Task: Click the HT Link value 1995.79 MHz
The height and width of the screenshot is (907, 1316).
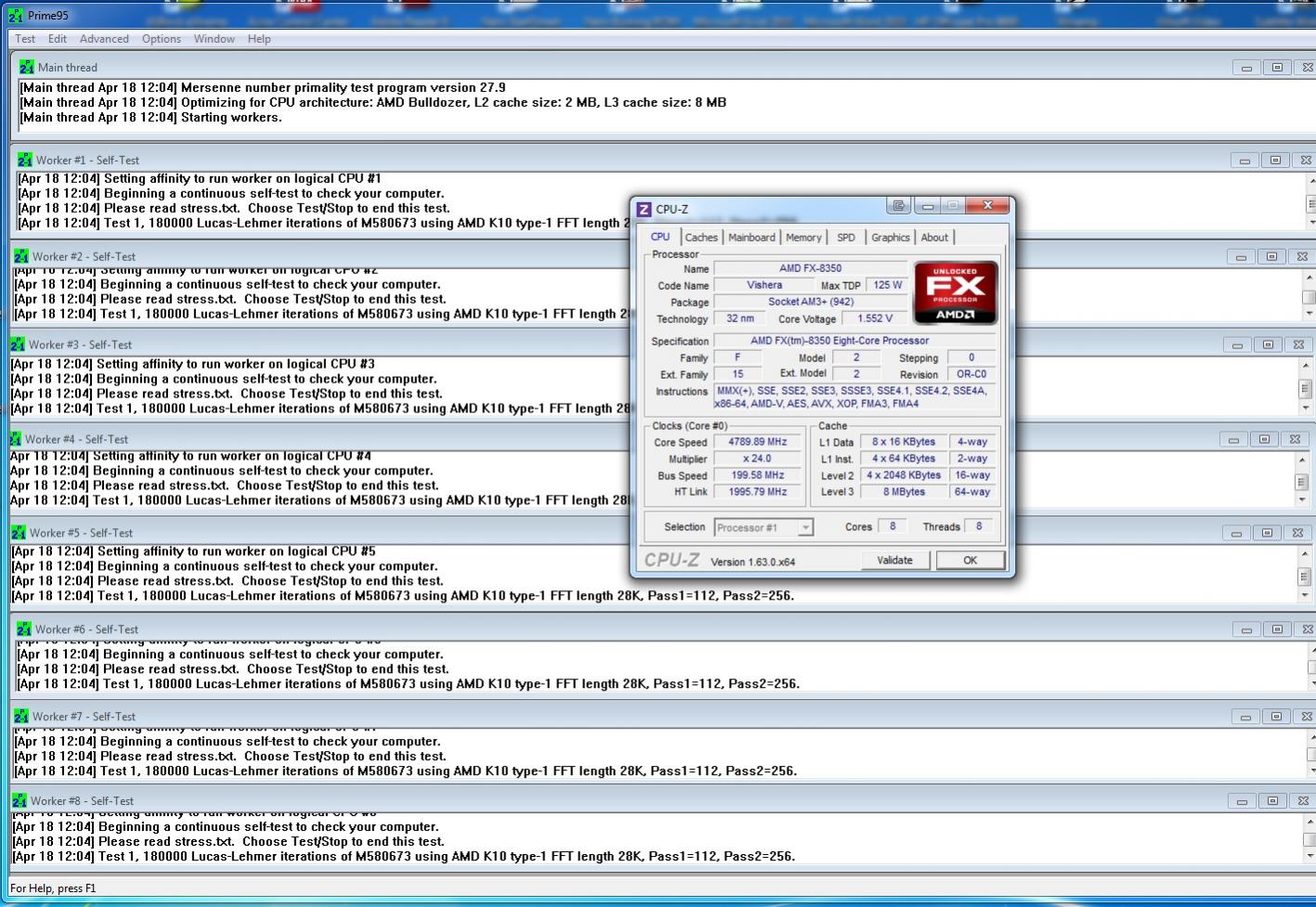Action: pos(757,492)
